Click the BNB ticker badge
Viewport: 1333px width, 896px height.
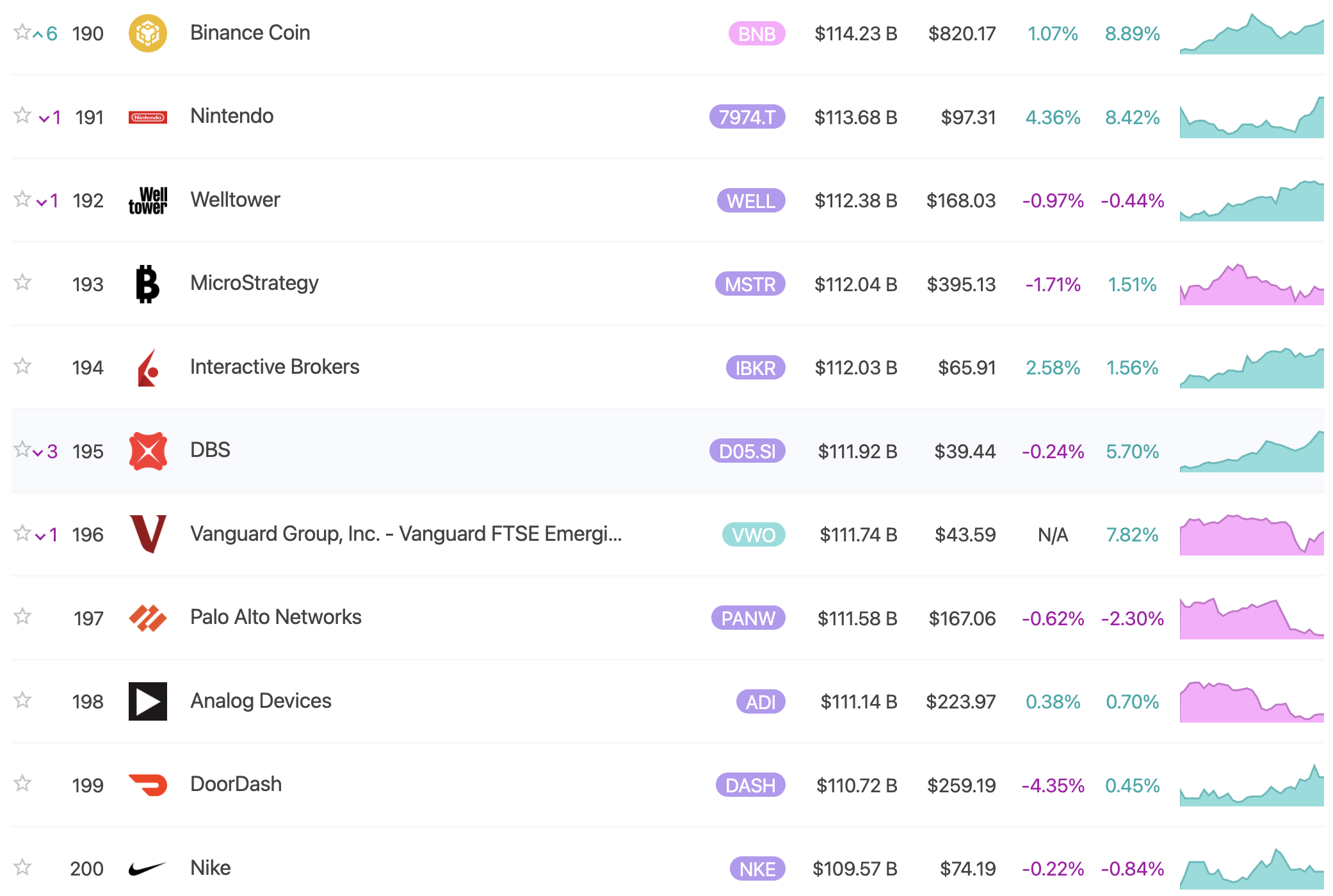click(756, 33)
